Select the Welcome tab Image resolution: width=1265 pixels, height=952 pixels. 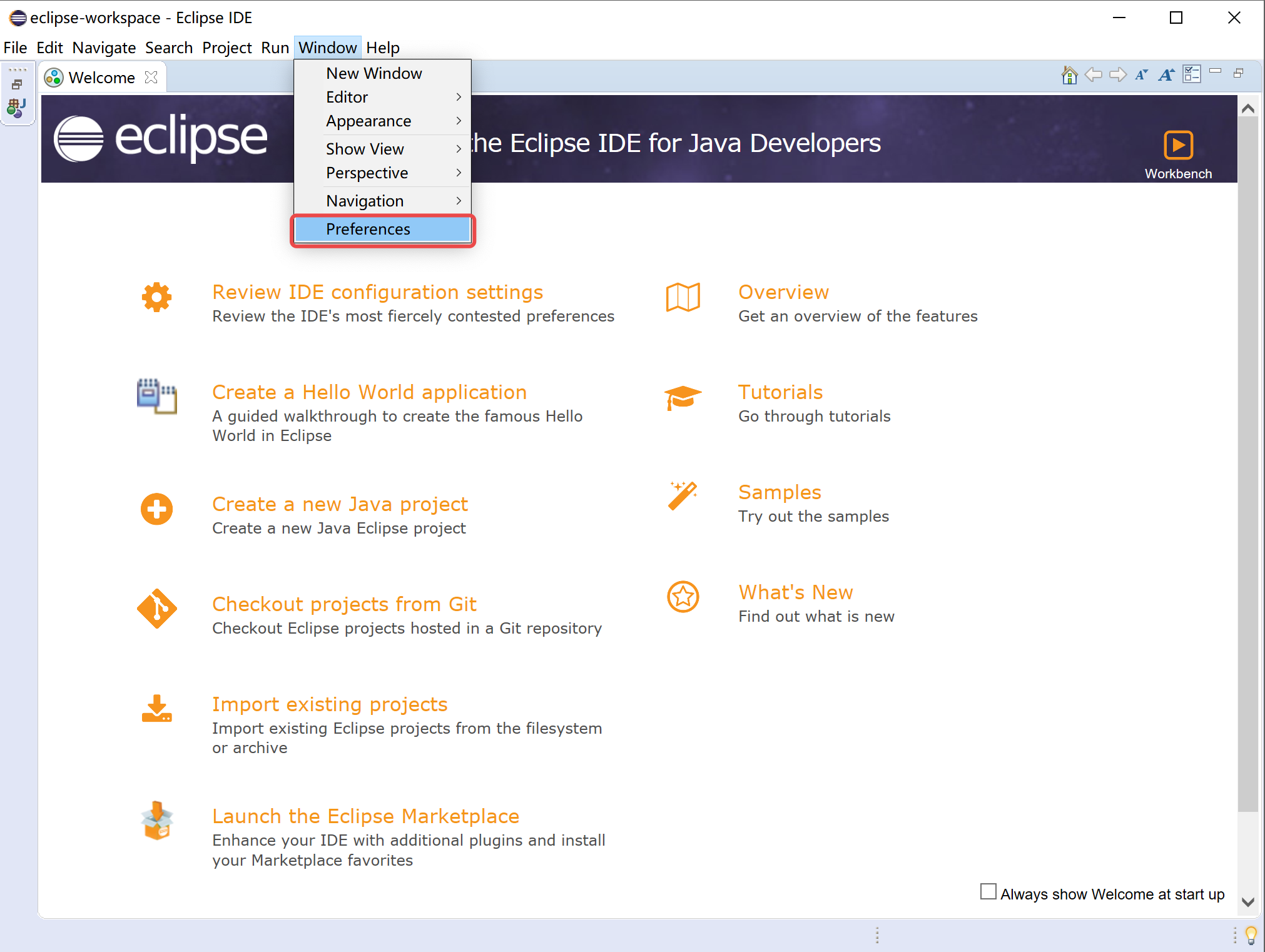coord(101,78)
